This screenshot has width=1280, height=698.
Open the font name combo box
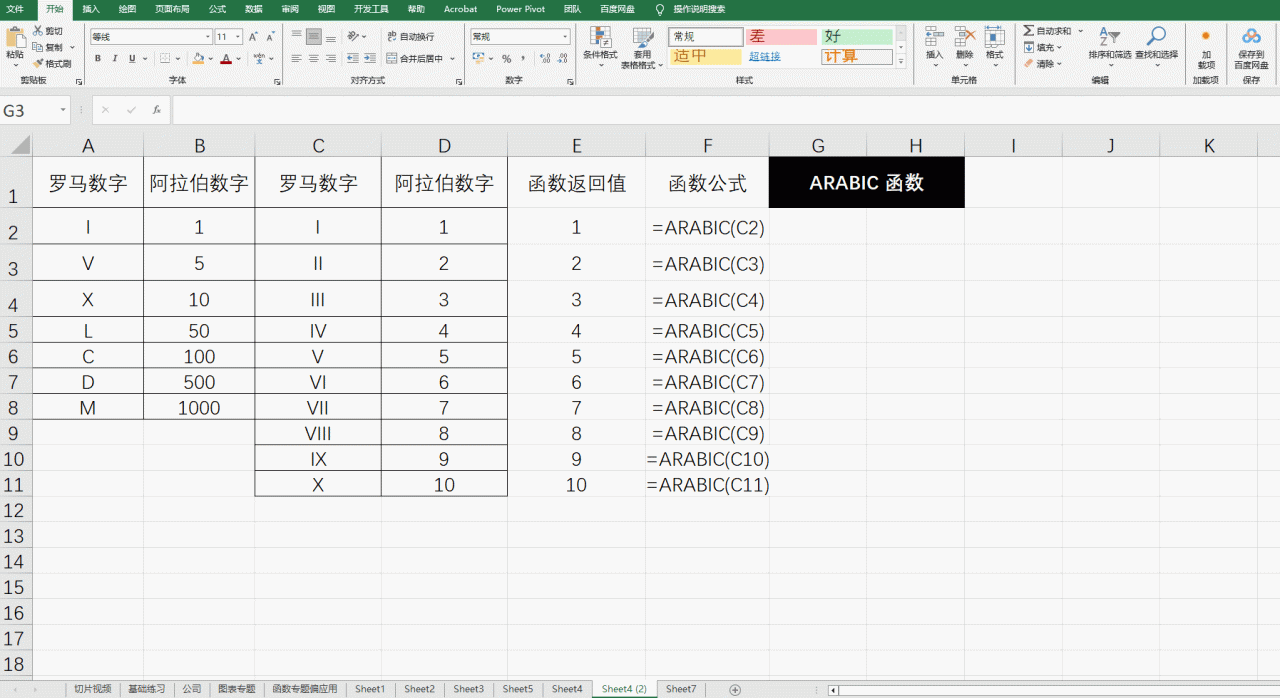150,37
